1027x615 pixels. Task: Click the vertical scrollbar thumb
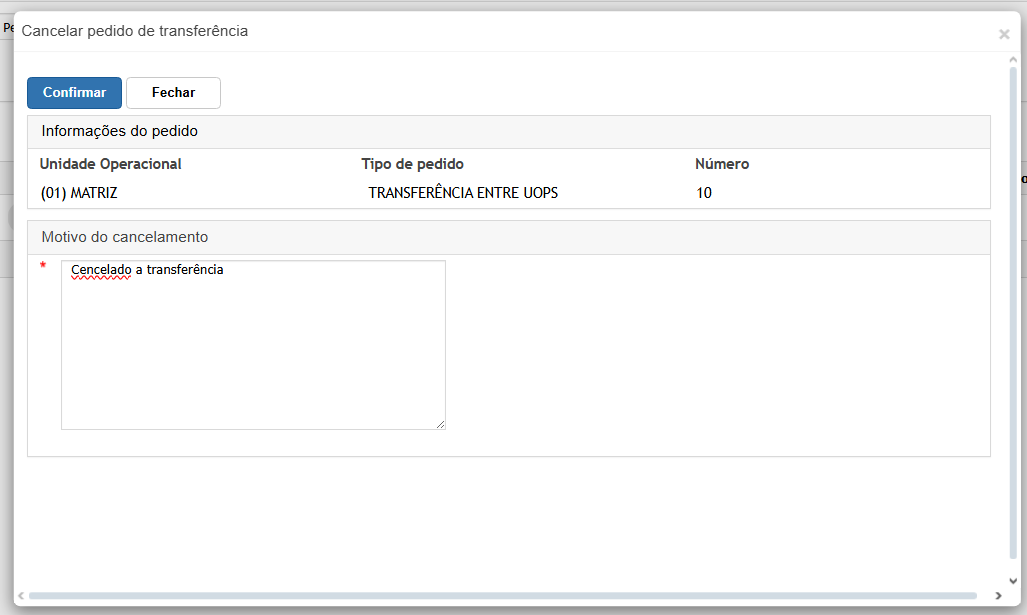click(x=1013, y=310)
